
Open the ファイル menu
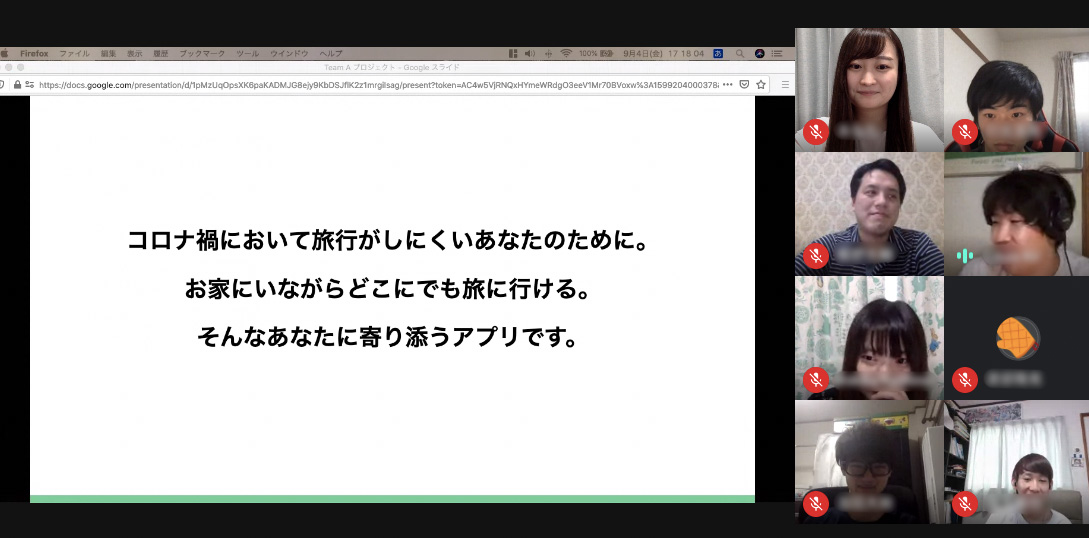[74, 53]
